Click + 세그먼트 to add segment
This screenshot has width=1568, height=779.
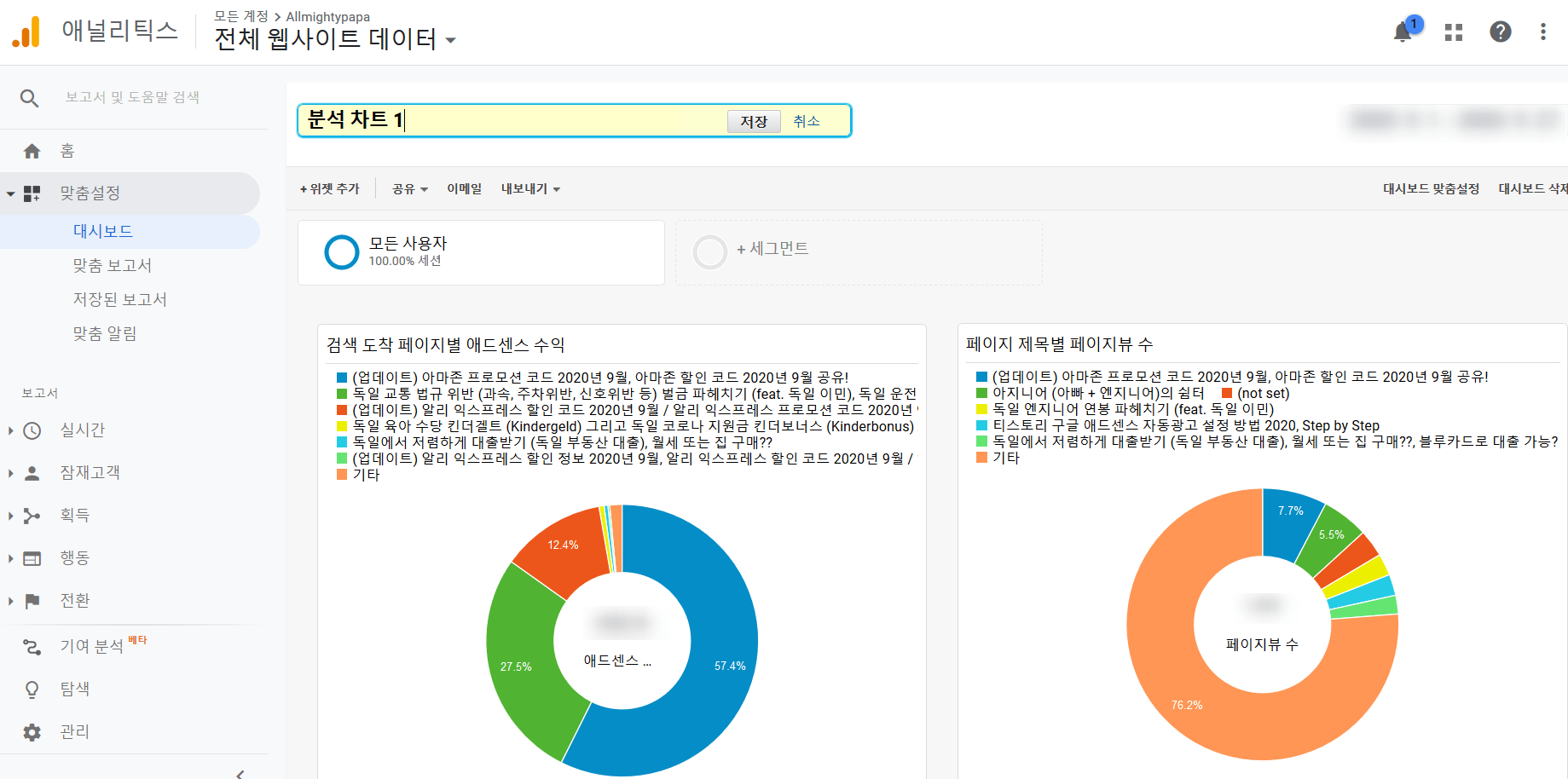[x=772, y=249]
